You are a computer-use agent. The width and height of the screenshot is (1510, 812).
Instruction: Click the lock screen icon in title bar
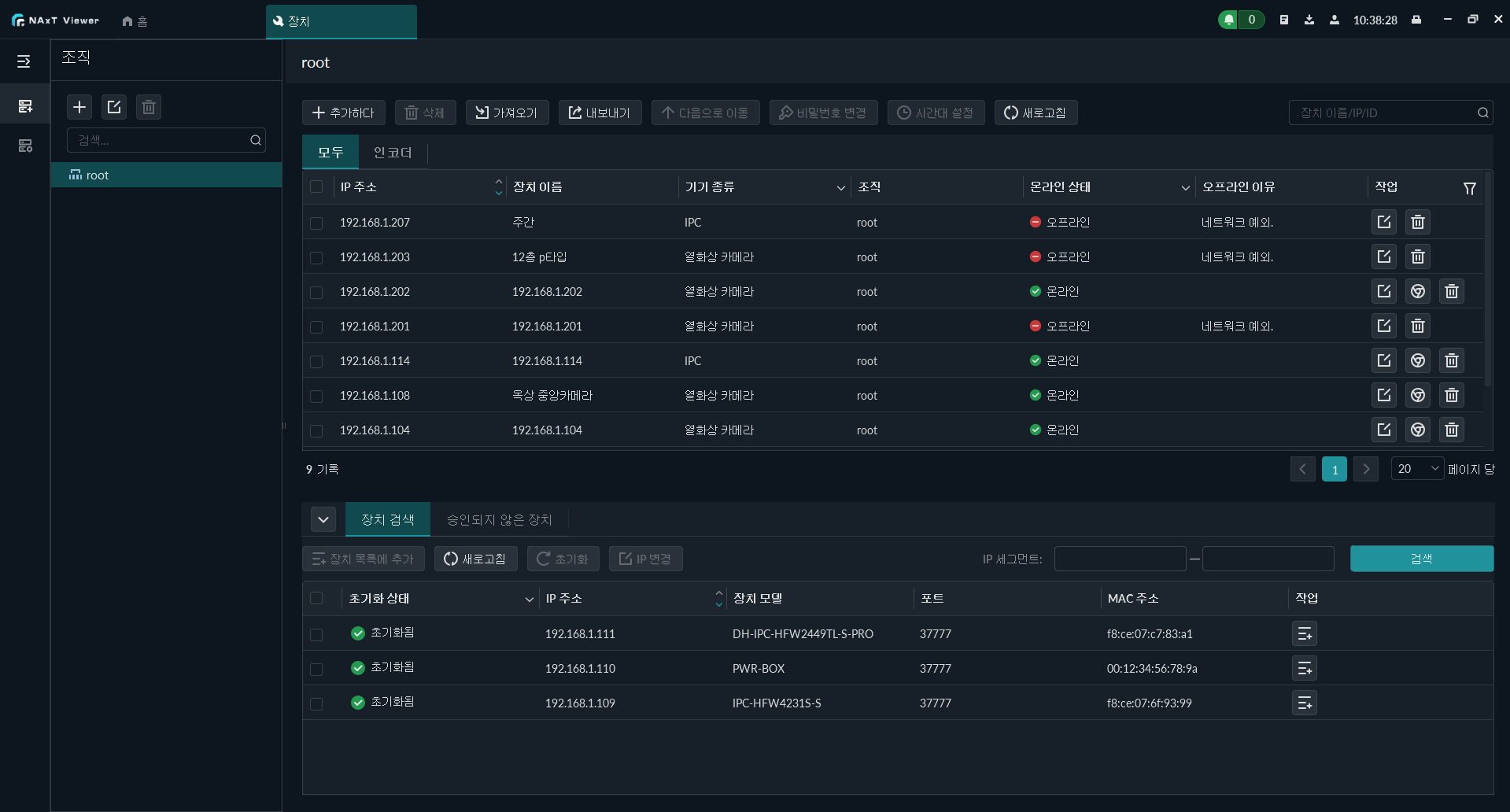point(1416,20)
